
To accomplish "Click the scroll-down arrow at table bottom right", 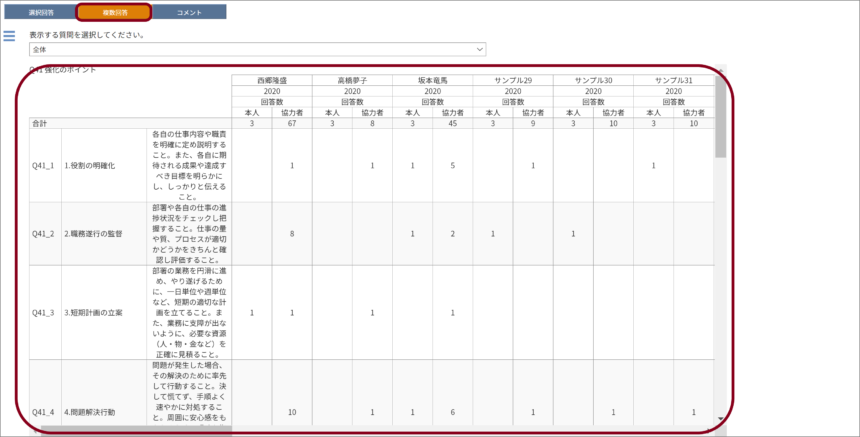I will [x=720, y=419].
